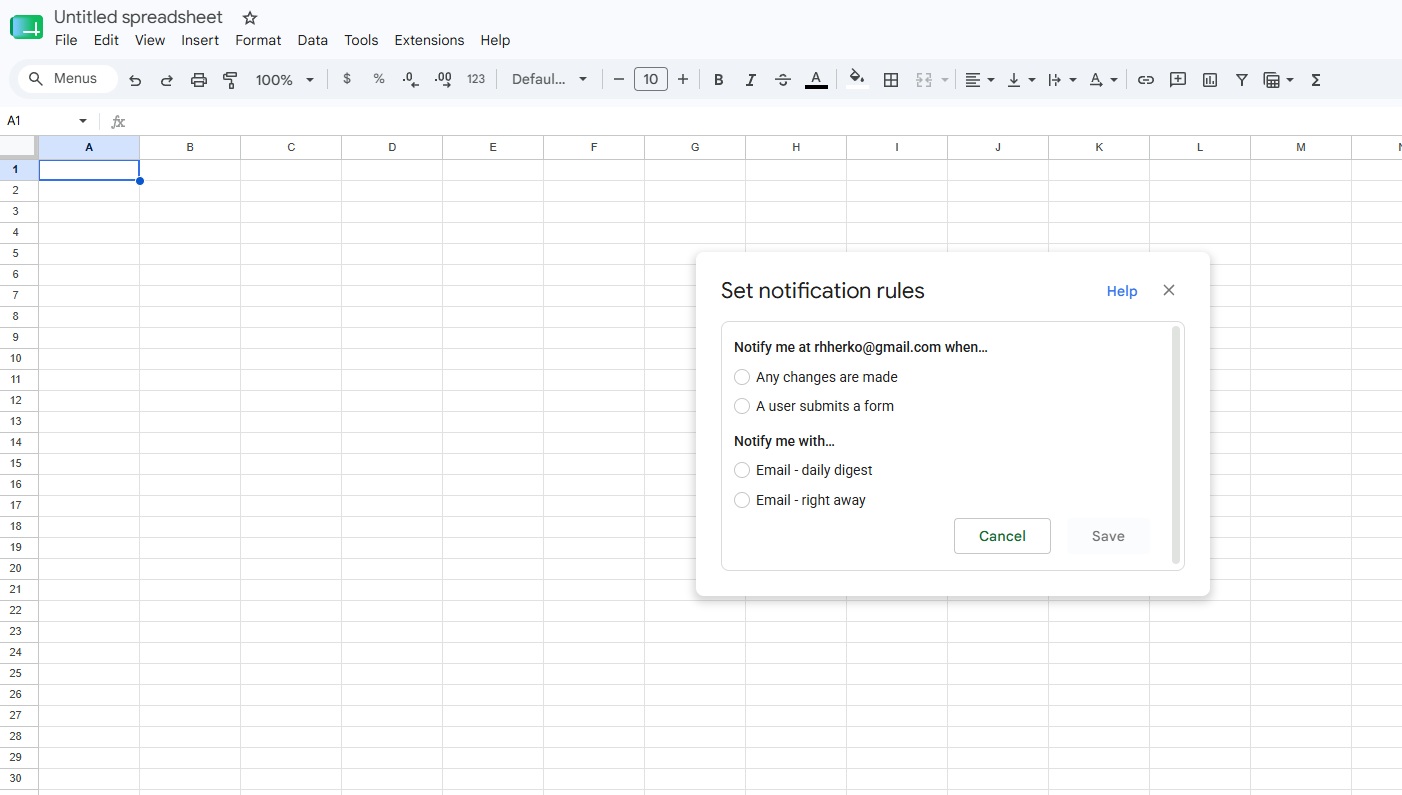Select 'Email - daily digest' radio option

click(x=742, y=470)
